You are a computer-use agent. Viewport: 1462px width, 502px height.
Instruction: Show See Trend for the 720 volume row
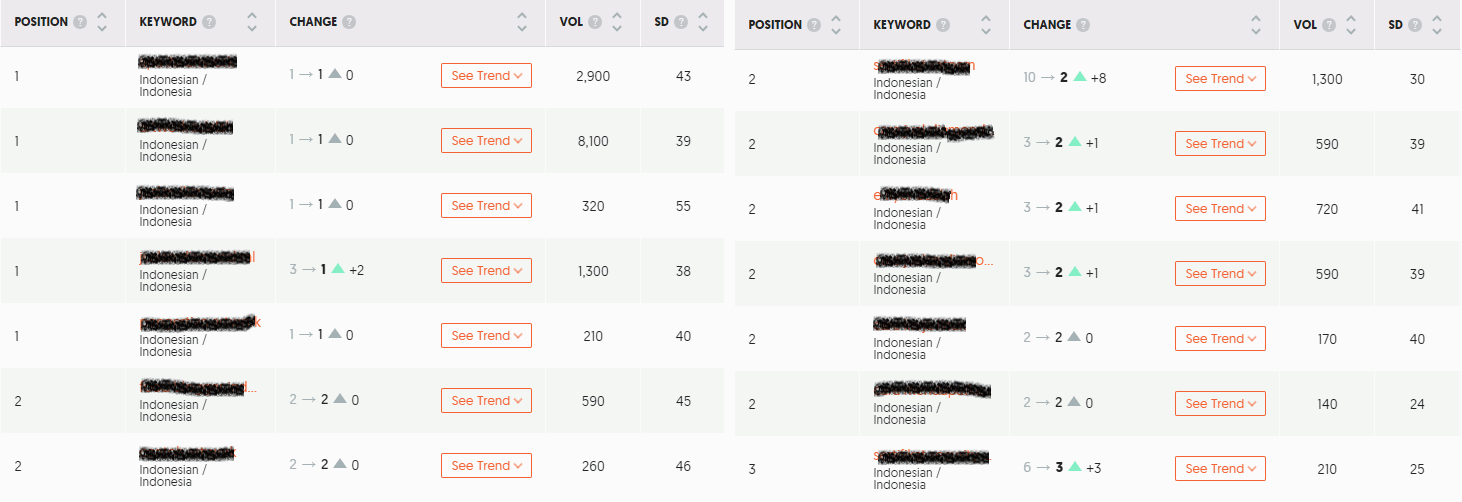[x=1220, y=209]
